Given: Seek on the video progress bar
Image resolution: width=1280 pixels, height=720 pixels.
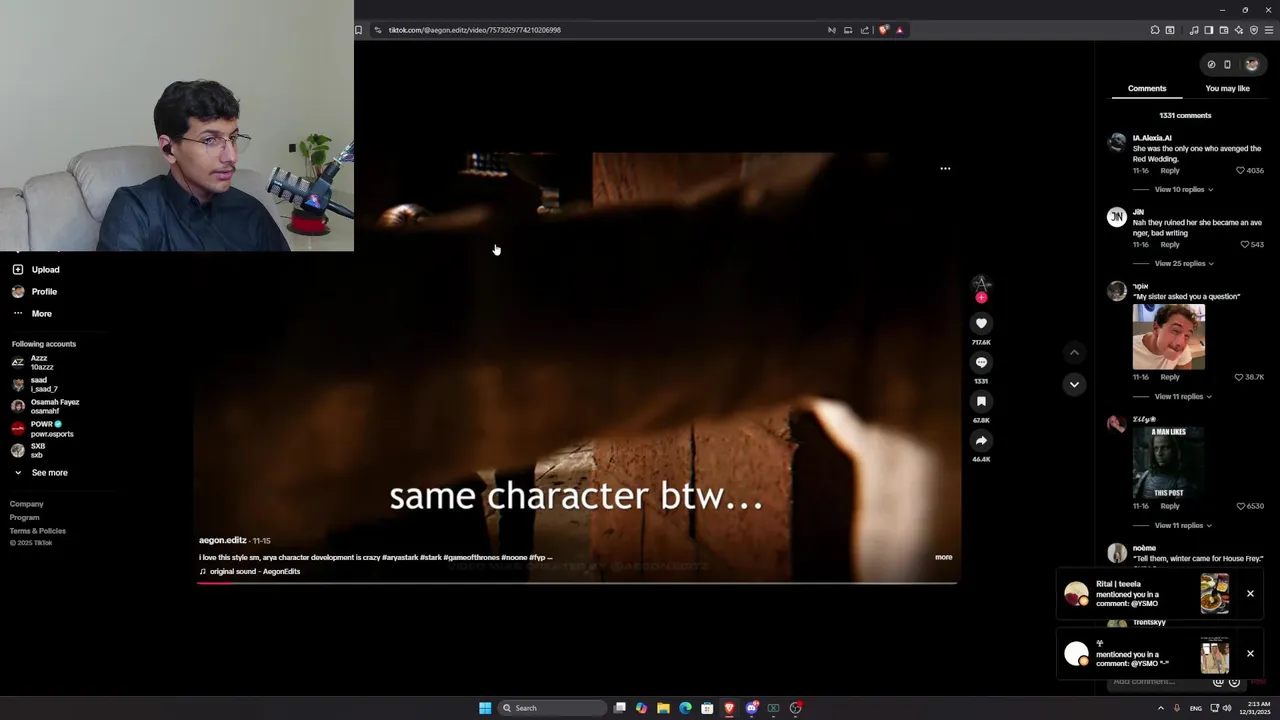Looking at the screenshot, I should pos(578,582).
